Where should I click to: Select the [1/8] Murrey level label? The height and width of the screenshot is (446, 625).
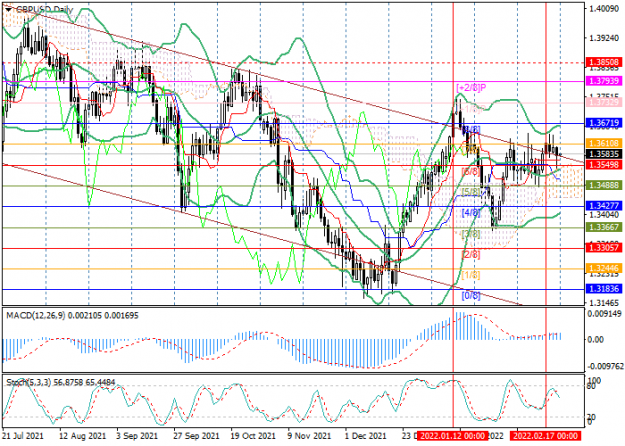click(x=470, y=275)
